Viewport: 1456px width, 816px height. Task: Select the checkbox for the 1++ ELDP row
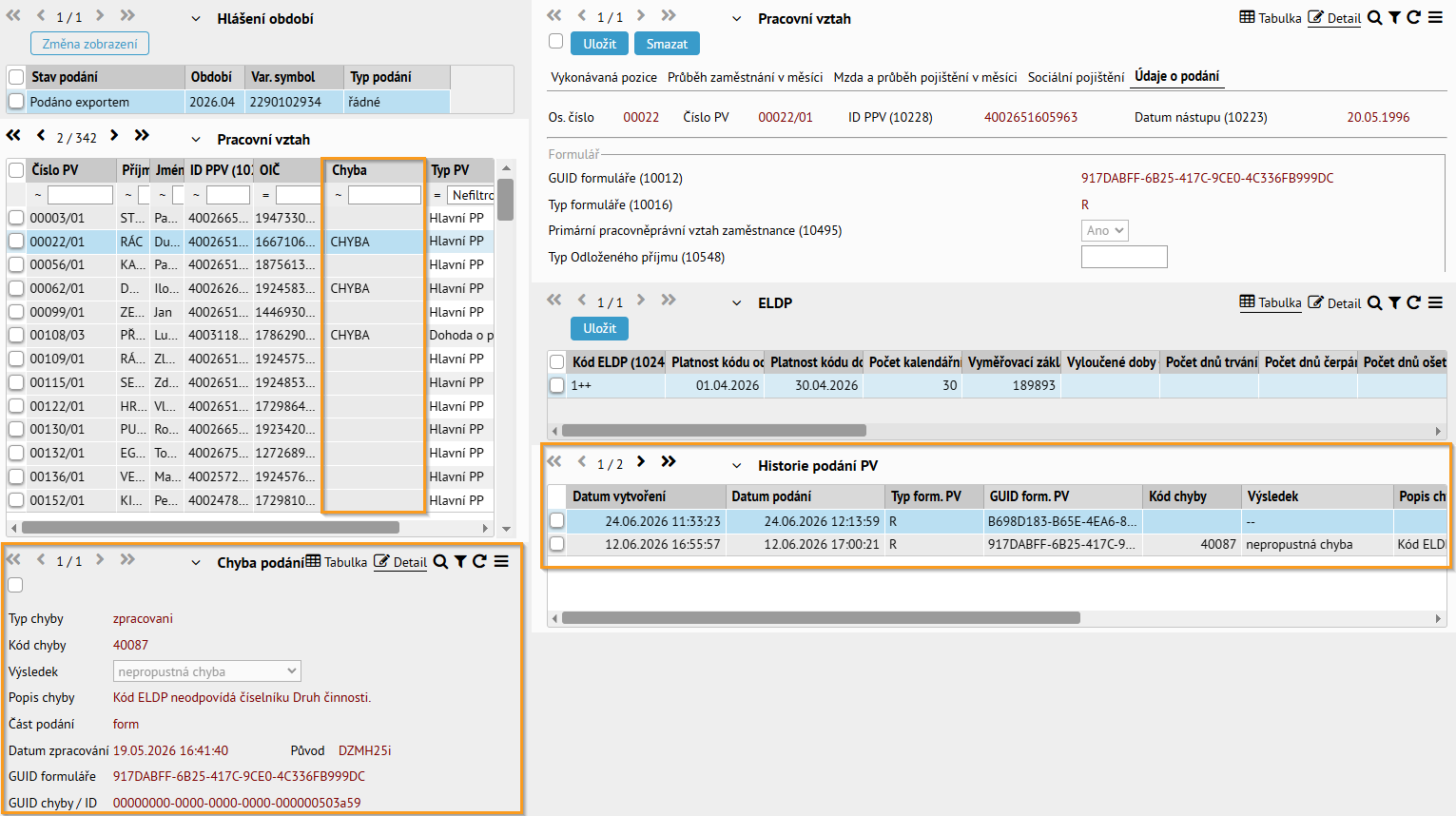click(557, 385)
